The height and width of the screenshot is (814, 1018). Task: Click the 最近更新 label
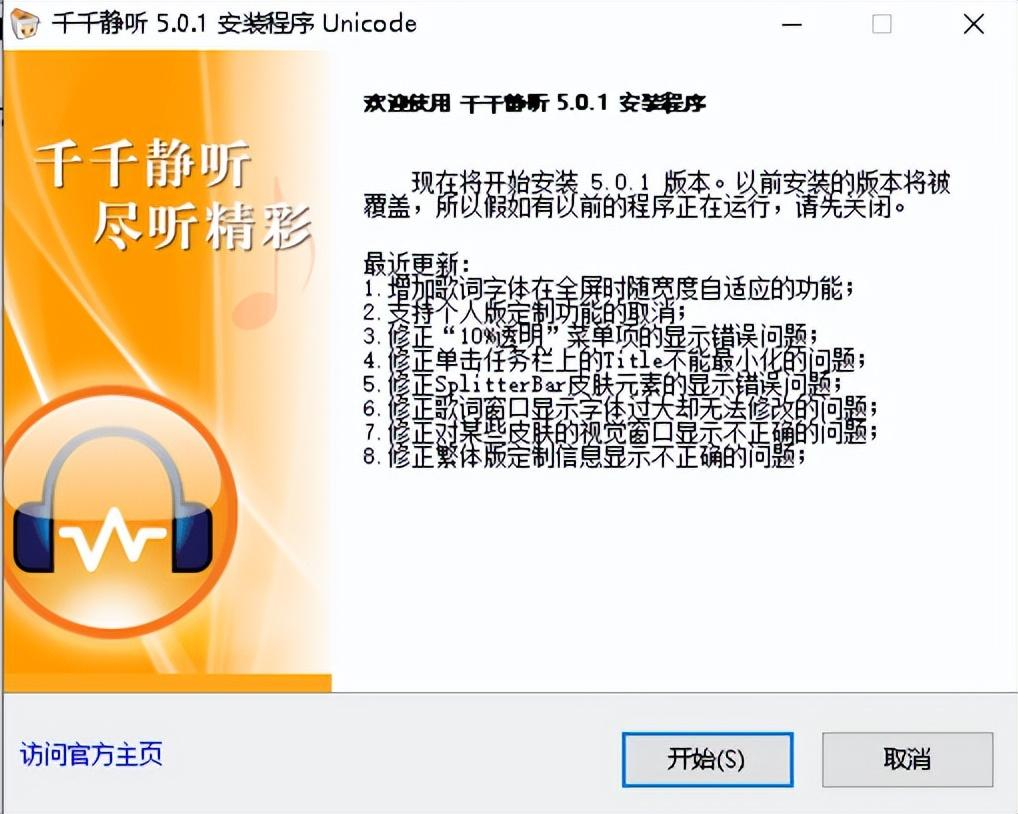point(416,264)
